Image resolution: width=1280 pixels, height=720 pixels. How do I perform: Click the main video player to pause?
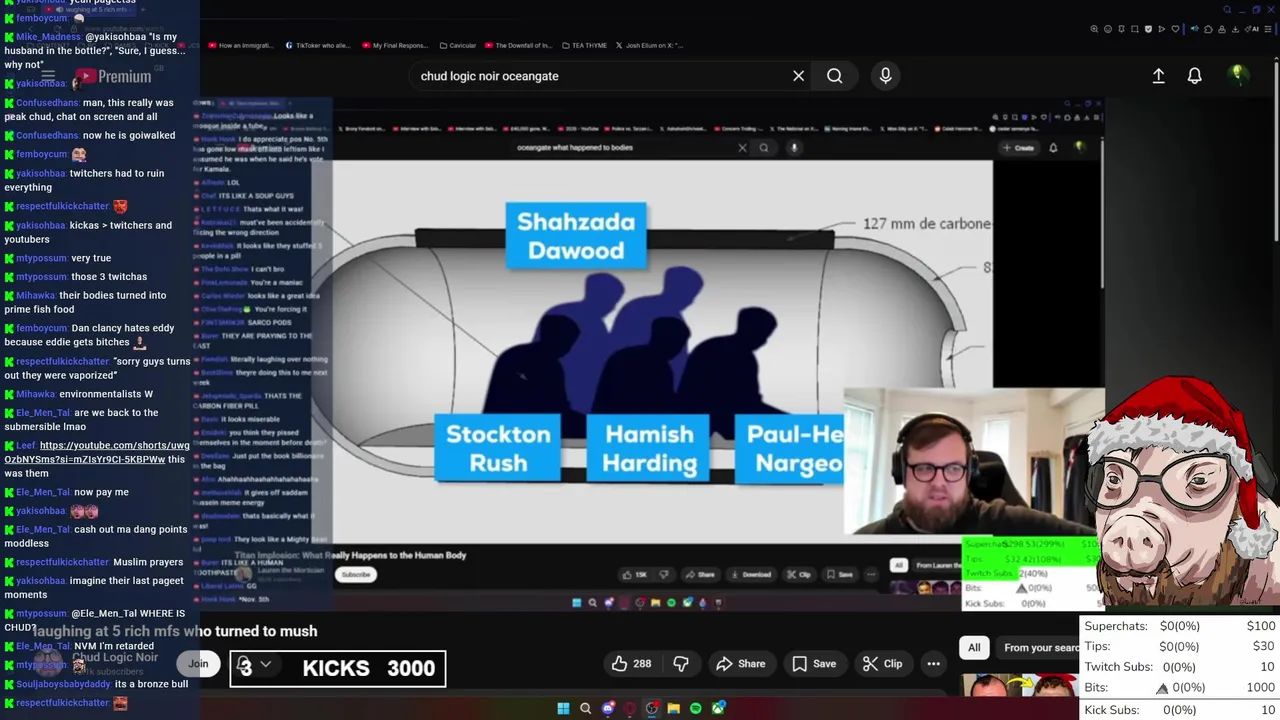(x=652, y=355)
